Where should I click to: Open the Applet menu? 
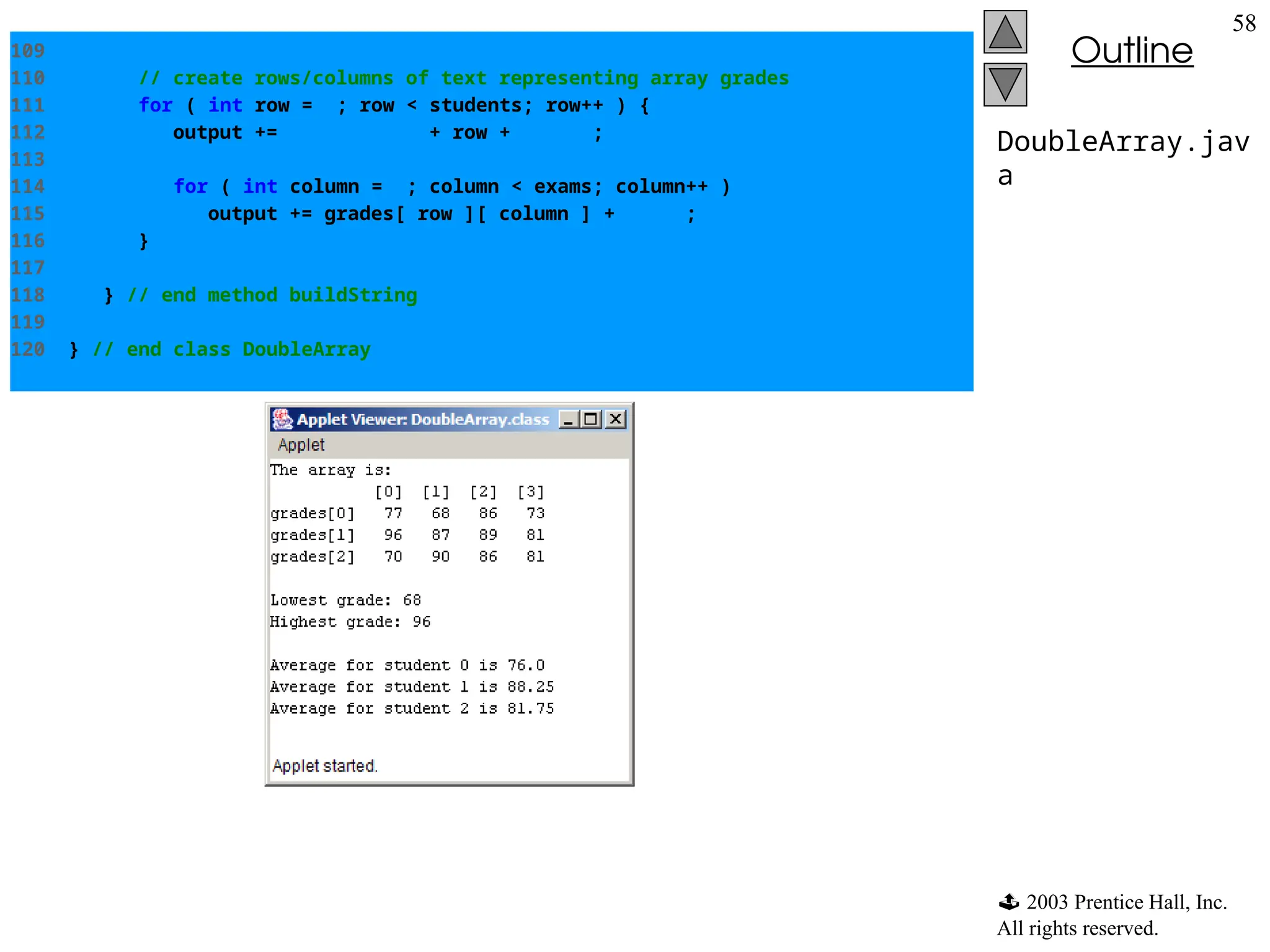pos(301,445)
